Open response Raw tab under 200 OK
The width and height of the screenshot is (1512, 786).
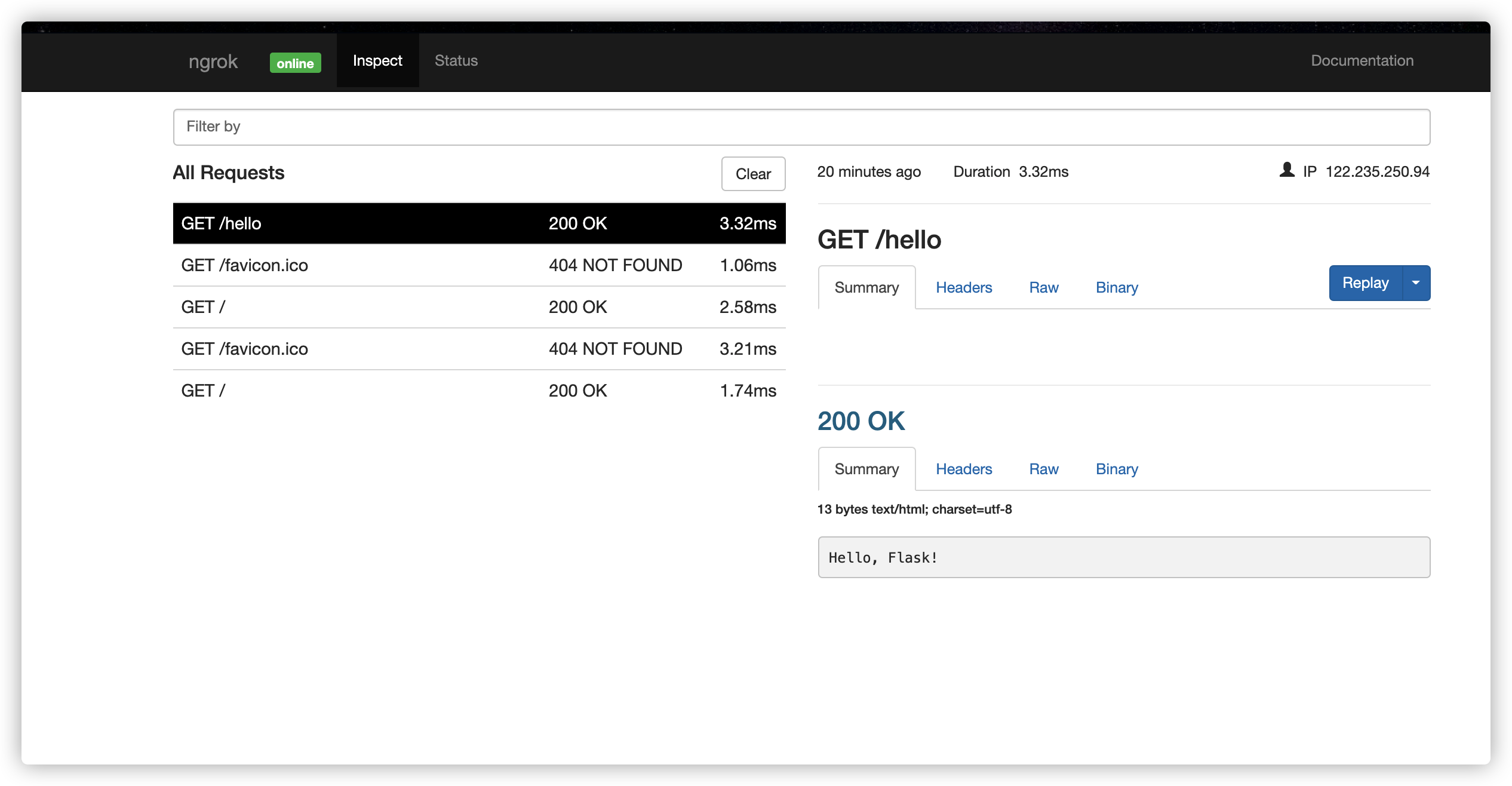pyautogui.click(x=1044, y=469)
